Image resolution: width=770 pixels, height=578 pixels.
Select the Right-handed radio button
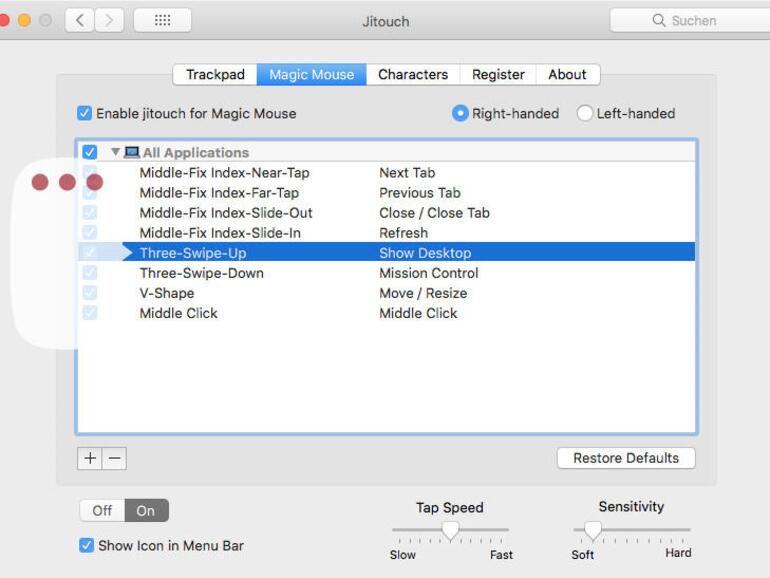(460, 113)
